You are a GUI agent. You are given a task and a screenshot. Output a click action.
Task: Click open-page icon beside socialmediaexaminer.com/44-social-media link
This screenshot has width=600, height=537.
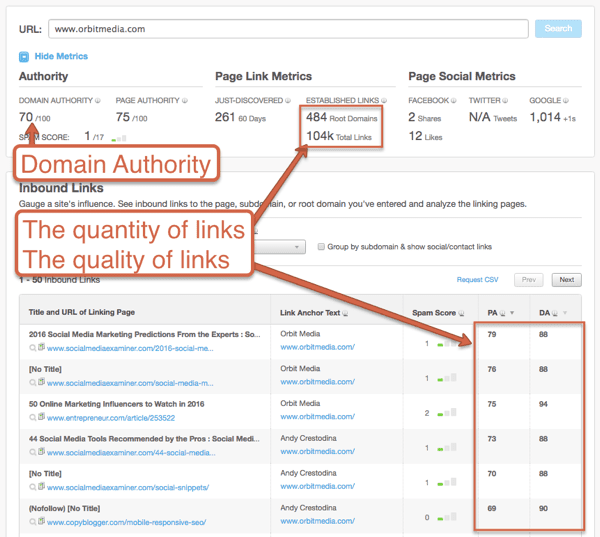click(x=41, y=452)
